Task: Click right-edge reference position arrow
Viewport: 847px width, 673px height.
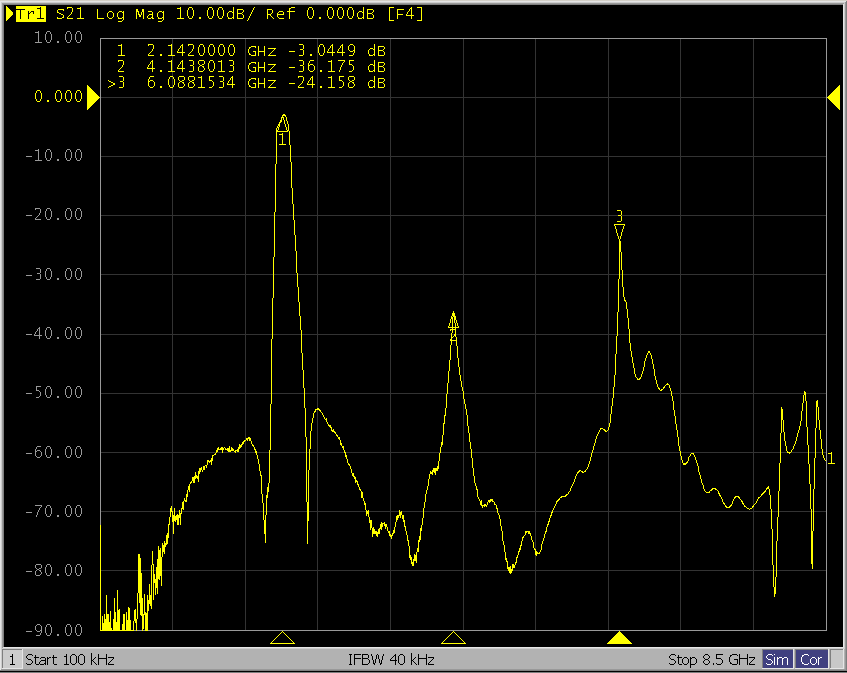Action: click(833, 96)
